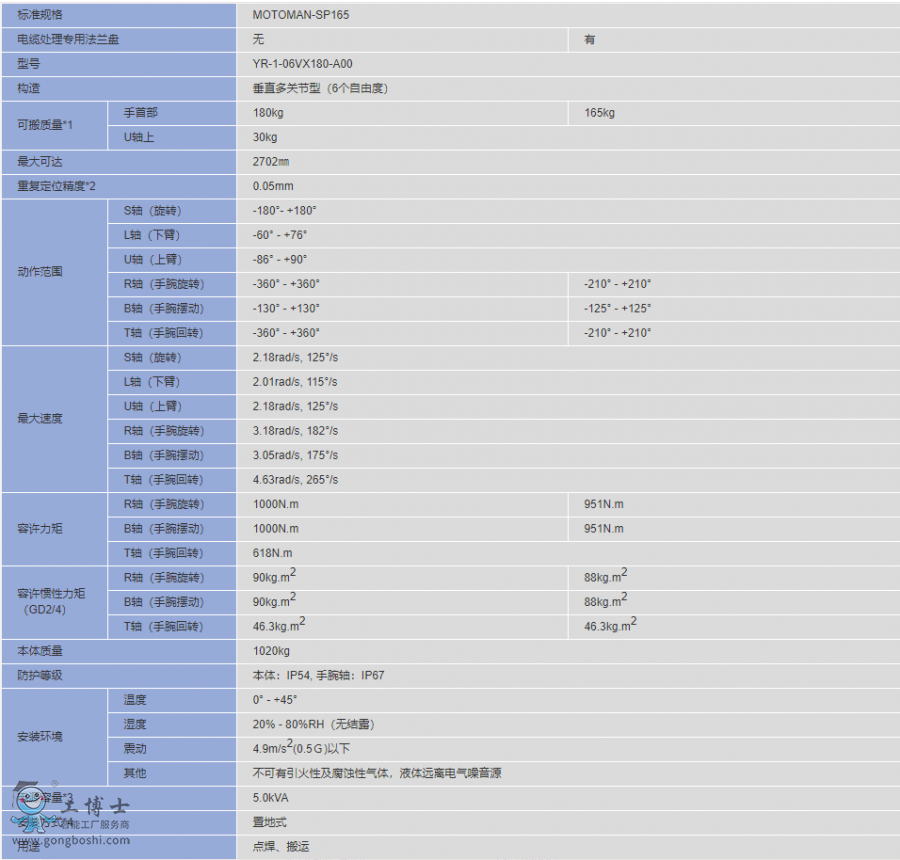The image size is (900, 860).
Task: Click the "动作范围" group label
Action: pos(40,272)
